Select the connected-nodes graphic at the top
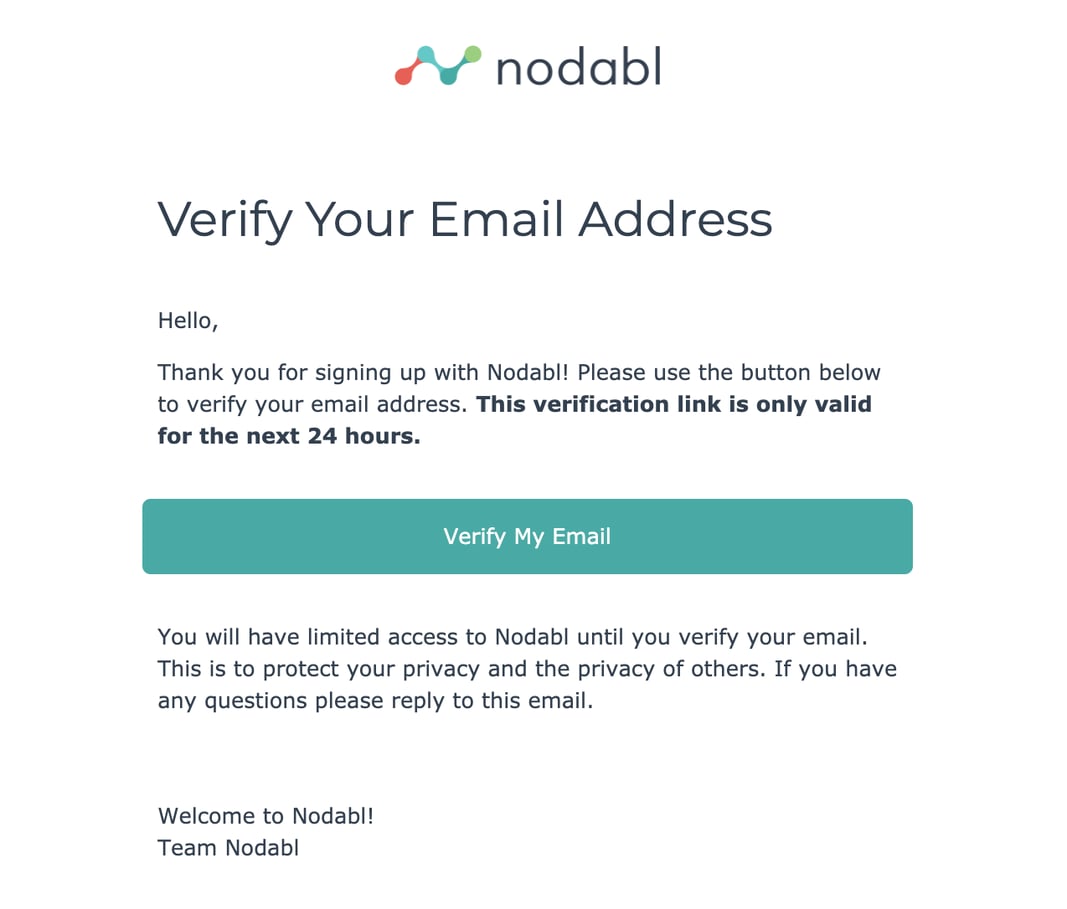 point(437,65)
